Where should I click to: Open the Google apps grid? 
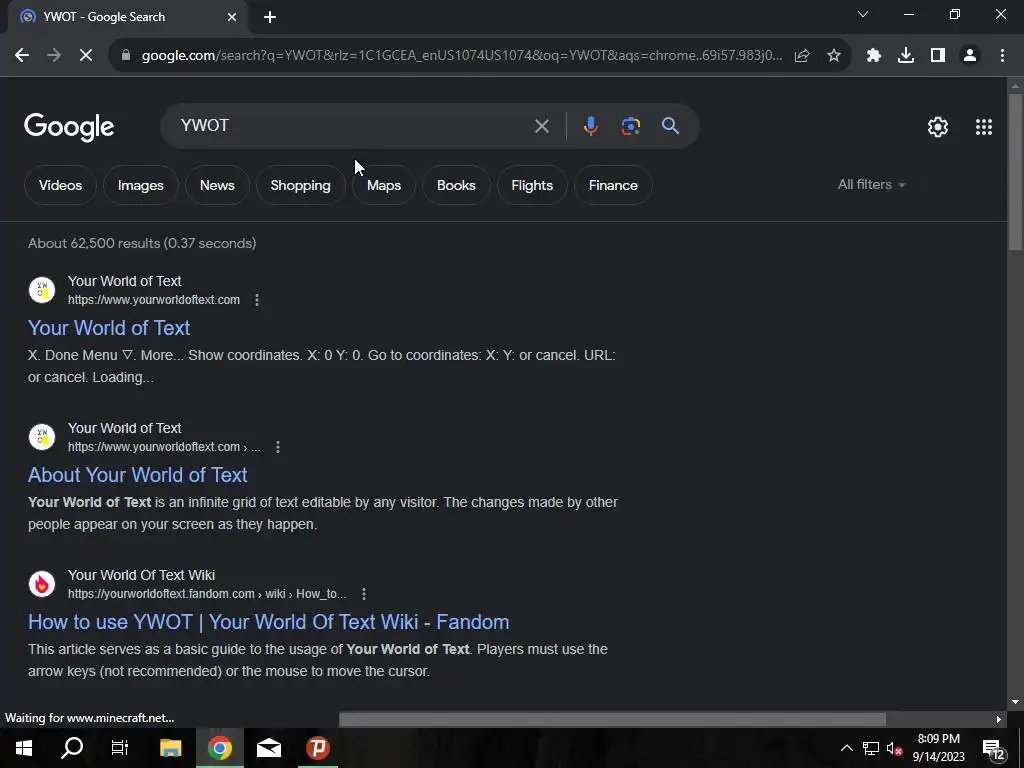(984, 127)
